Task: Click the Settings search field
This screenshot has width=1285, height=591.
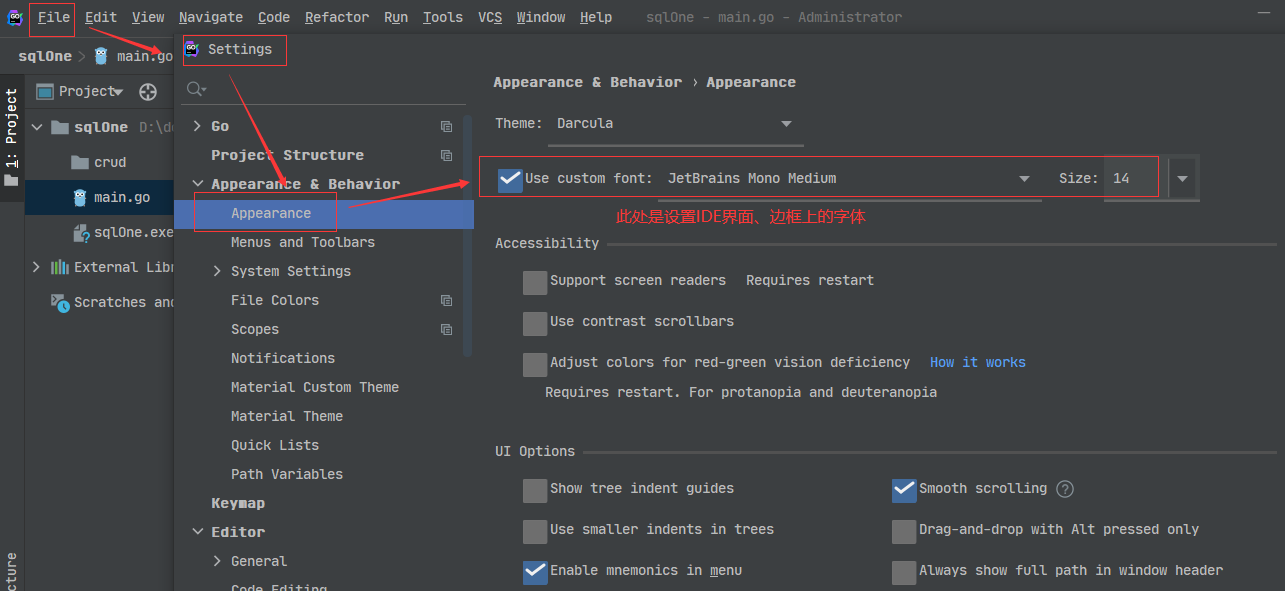Action: coord(324,90)
